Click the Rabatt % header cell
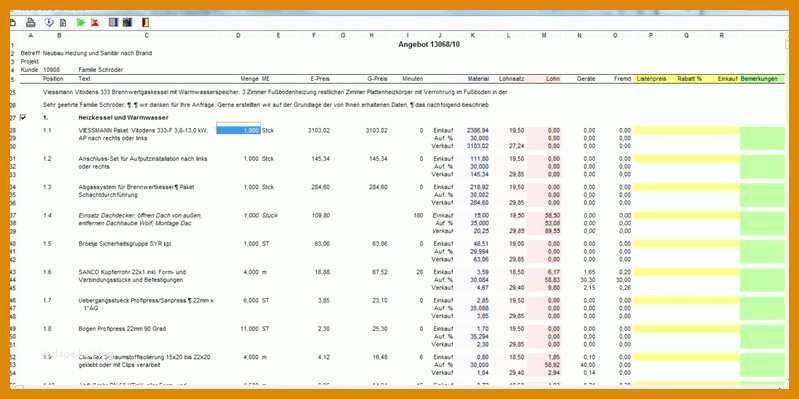This screenshot has width=799, height=399. point(689,79)
